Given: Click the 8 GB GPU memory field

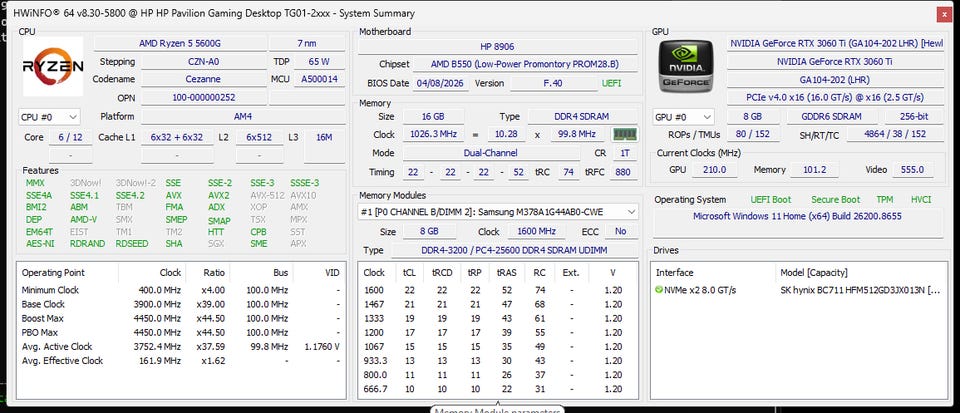Looking at the screenshot, I should [x=752, y=116].
